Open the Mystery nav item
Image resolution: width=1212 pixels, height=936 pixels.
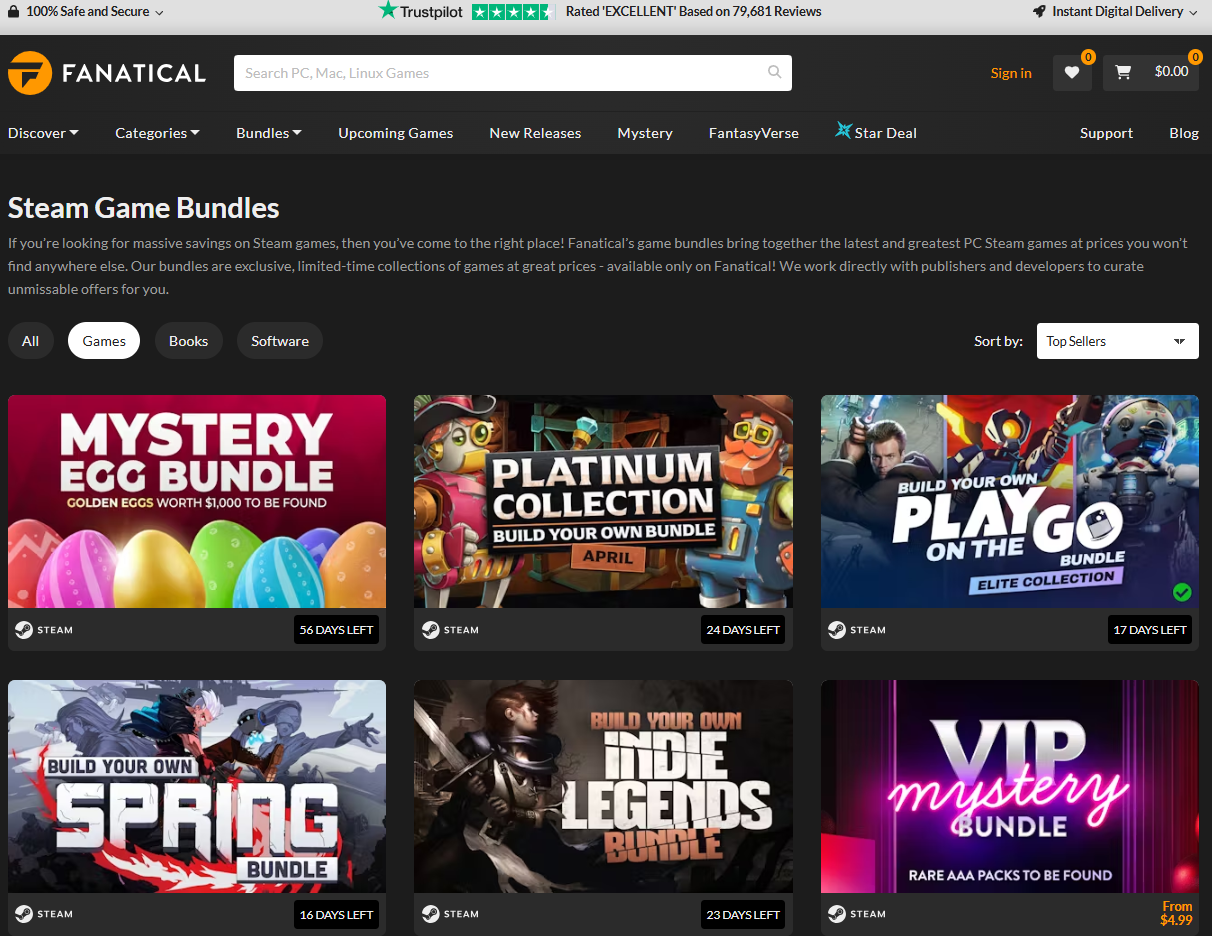645,133
